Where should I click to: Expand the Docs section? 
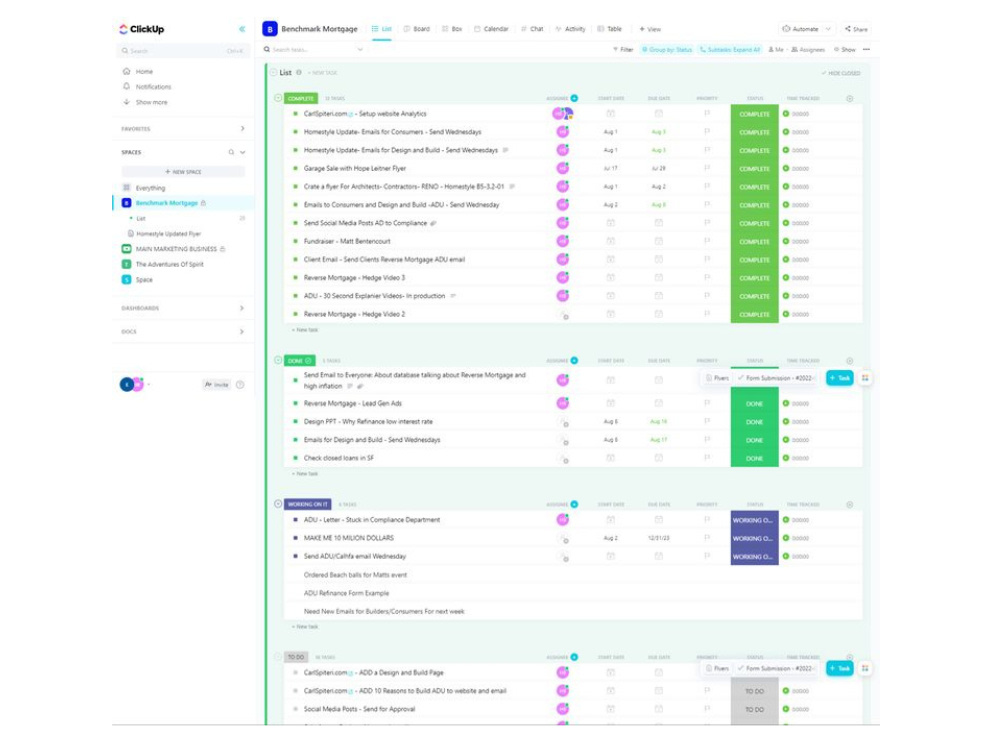tap(242, 332)
